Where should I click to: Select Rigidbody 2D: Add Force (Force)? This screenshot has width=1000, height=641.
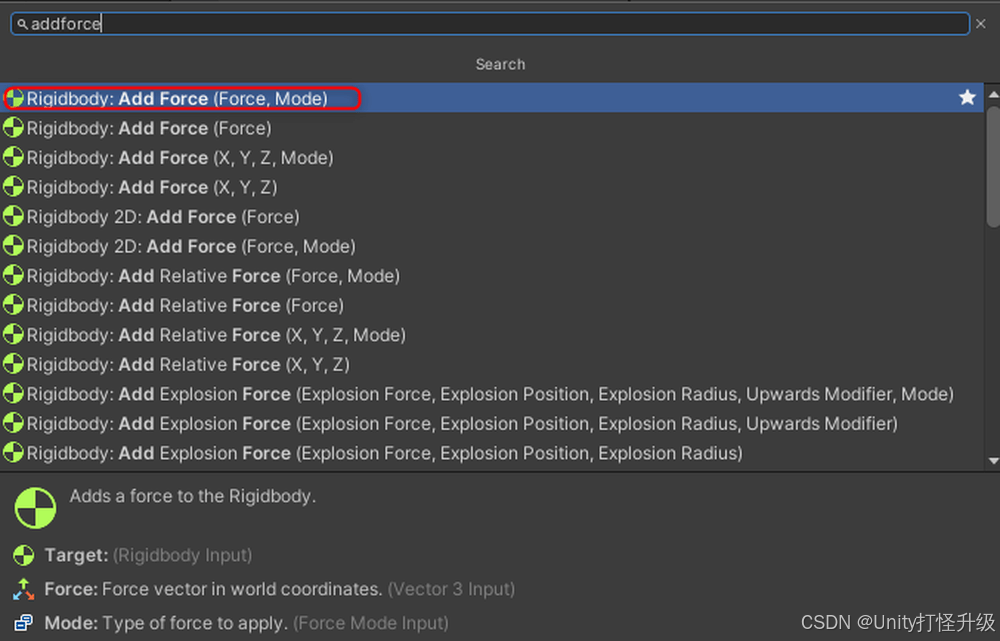[491, 217]
